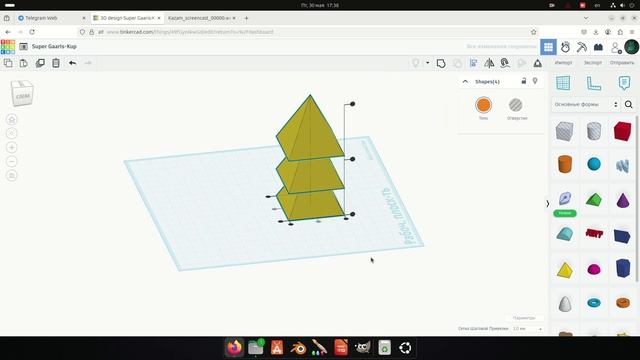Pick the striped hole box shape
Screen dimensions: 640x360
(564, 131)
